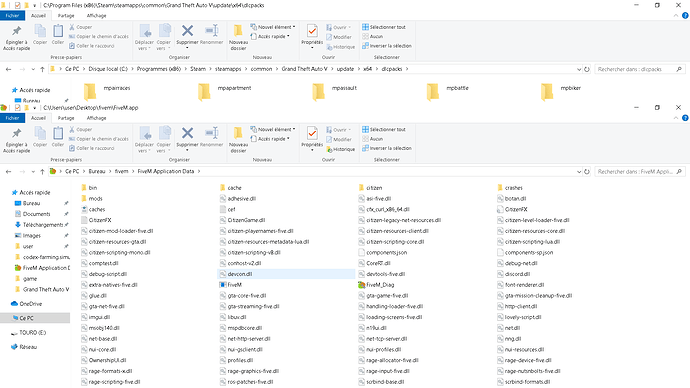The width and height of the screenshot is (690, 388).
Task: Click Couper in FiveM window ribbon
Action: click(81, 129)
